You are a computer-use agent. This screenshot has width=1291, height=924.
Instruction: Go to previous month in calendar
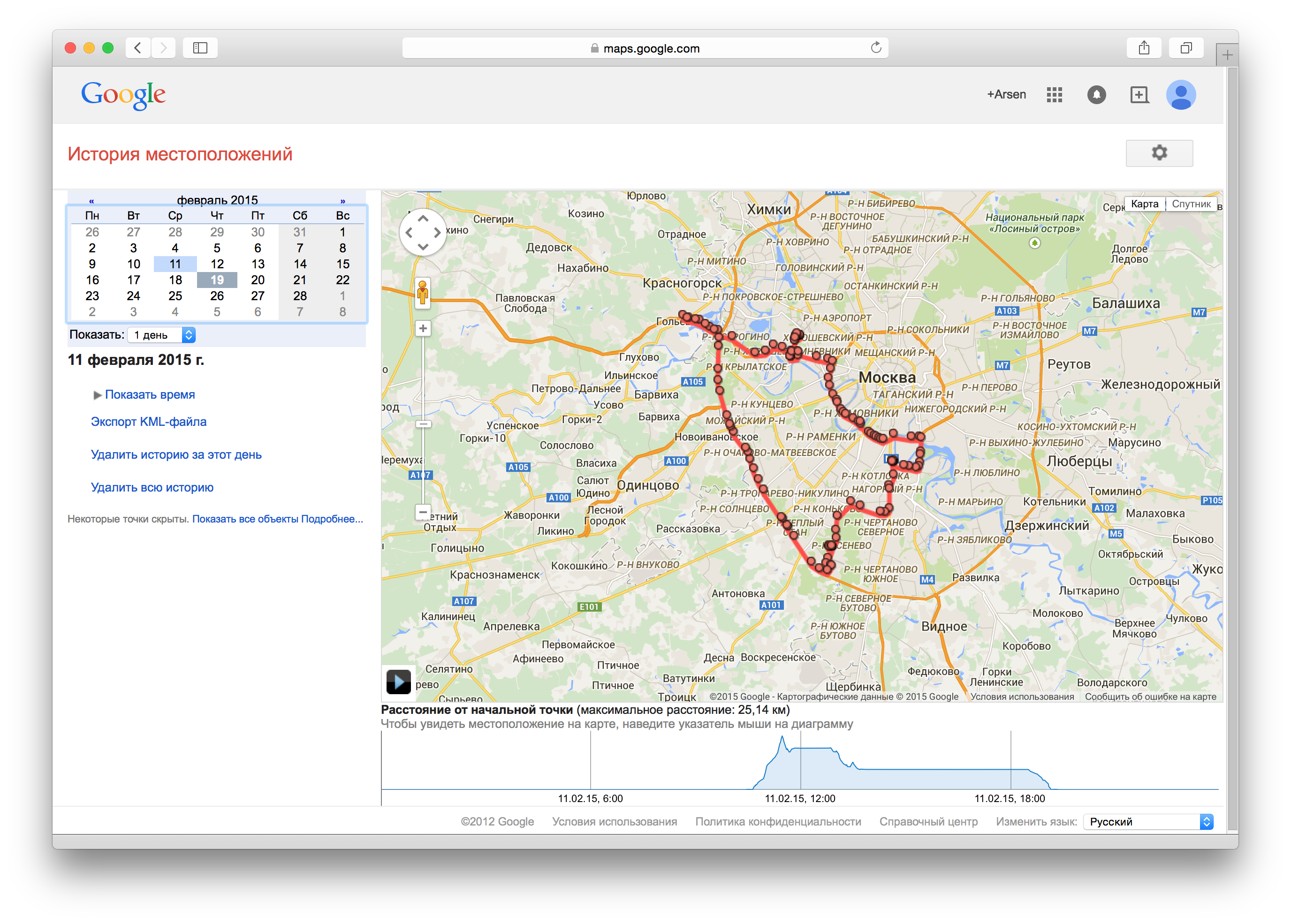(91, 201)
